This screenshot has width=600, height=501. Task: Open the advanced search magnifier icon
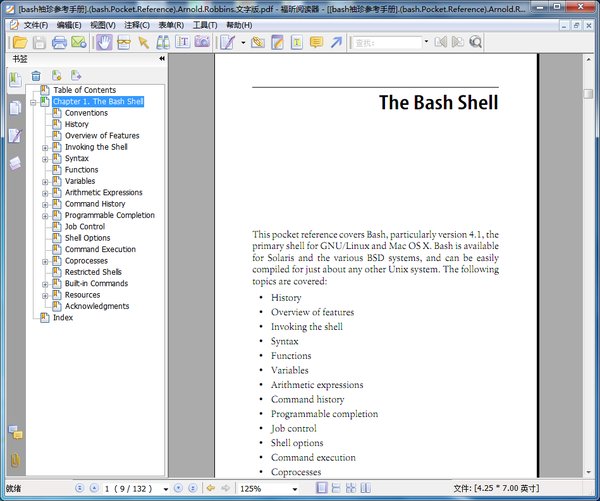pyautogui.click(x=475, y=42)
